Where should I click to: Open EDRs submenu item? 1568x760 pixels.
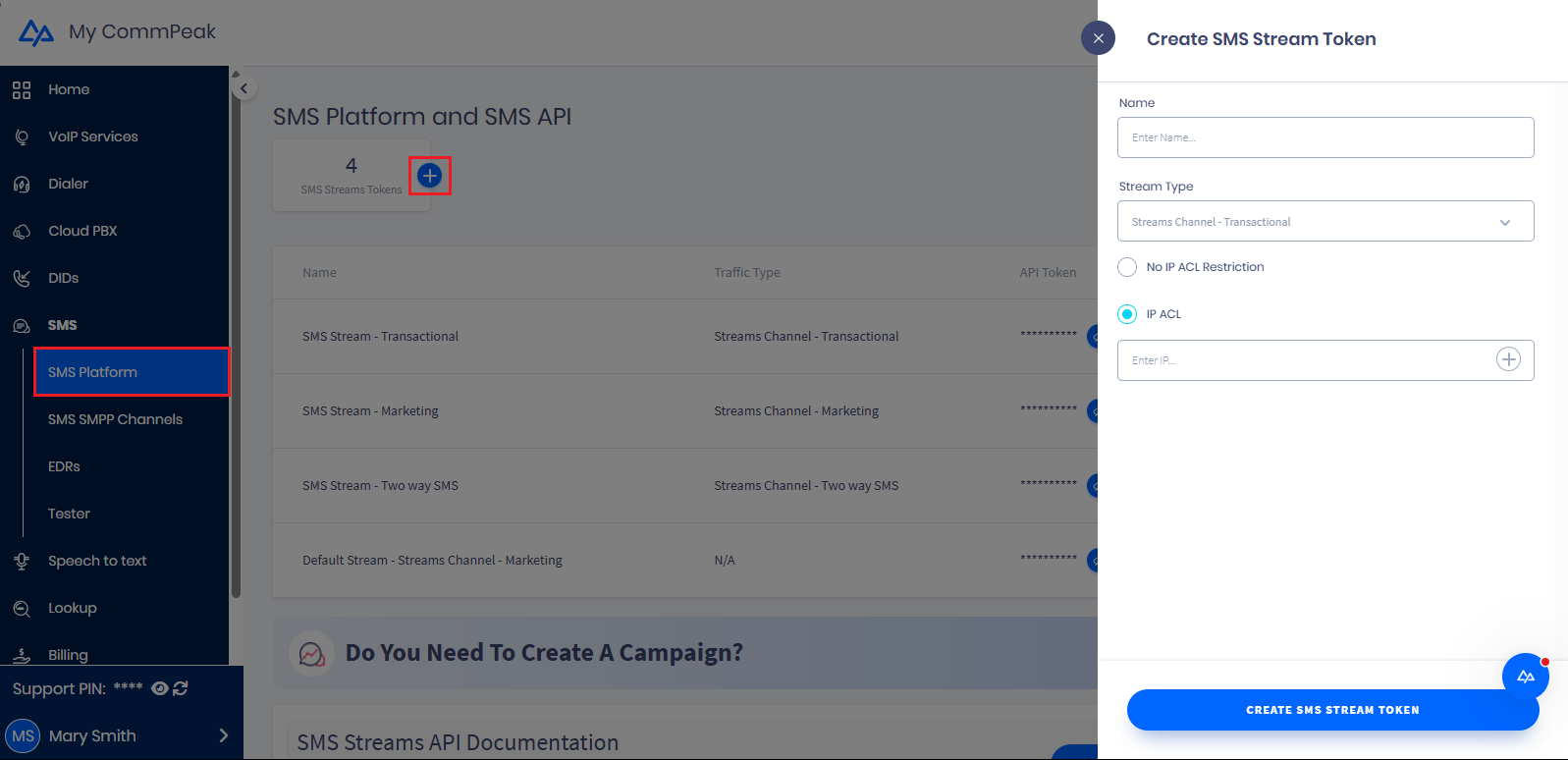point(64,466)
